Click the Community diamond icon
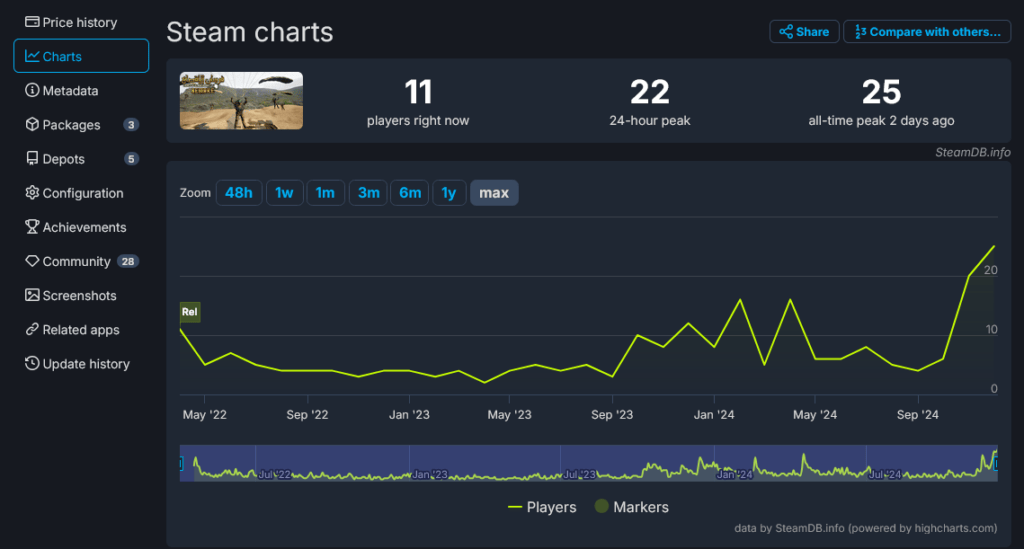The image size is (1024, 549). click(32, 260)
